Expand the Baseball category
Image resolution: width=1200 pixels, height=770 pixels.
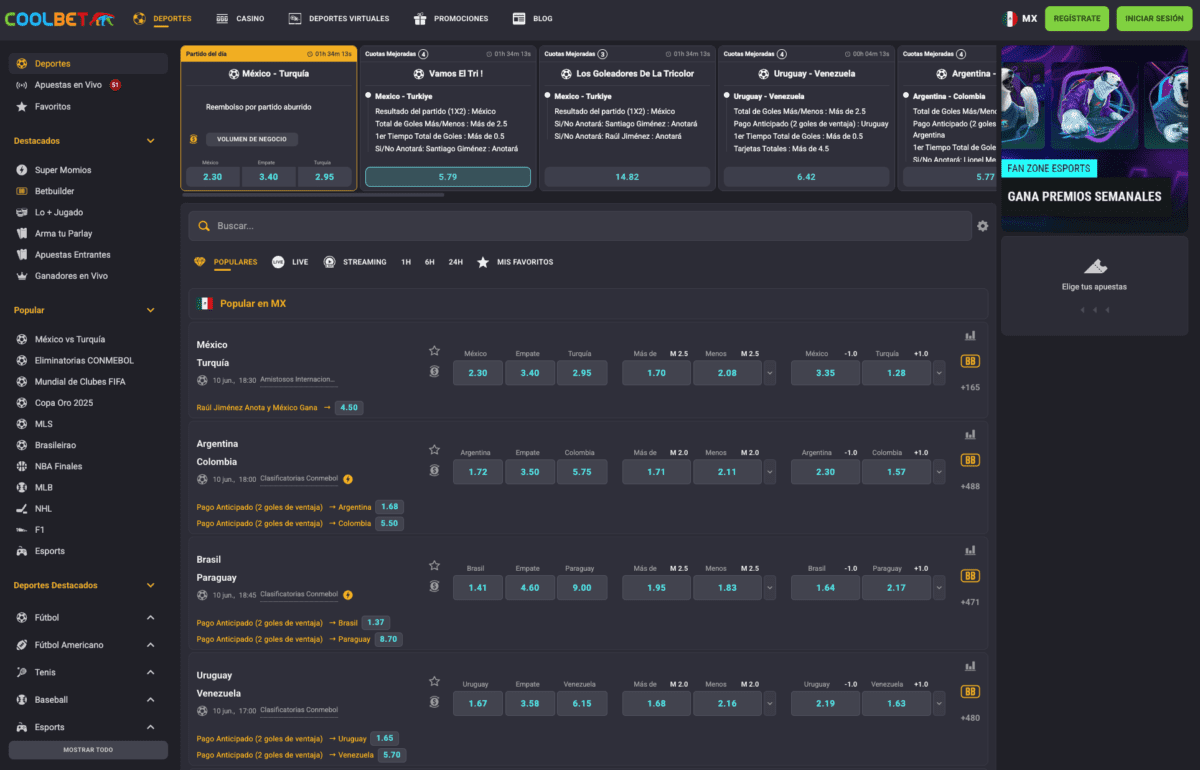point(151,700)
